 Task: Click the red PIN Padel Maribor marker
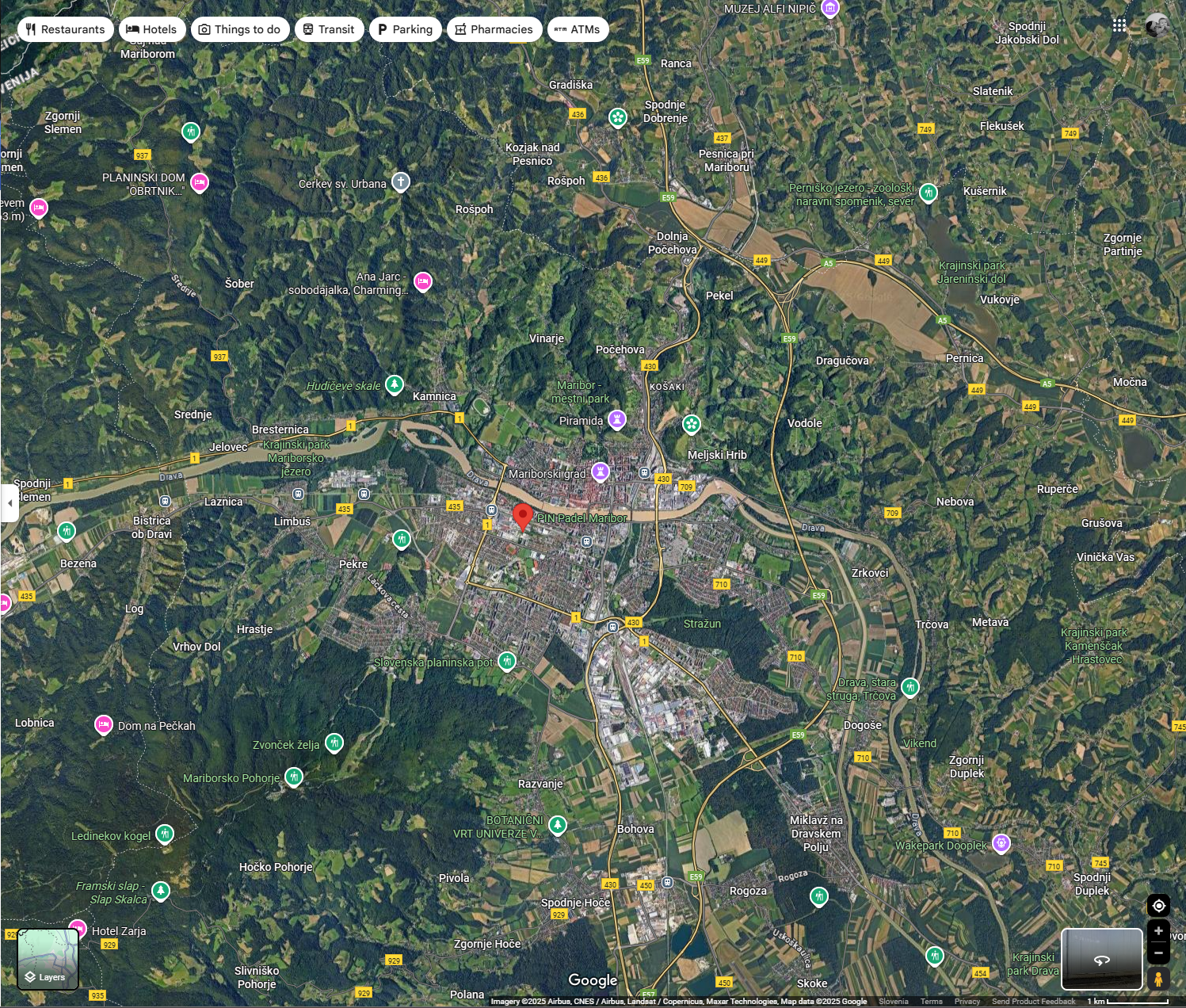pyautogui.click(x=522, y=516)
